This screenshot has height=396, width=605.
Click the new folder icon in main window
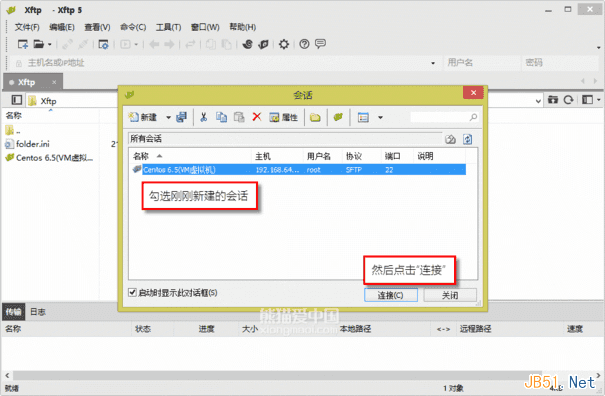click(x=553, y=100)
